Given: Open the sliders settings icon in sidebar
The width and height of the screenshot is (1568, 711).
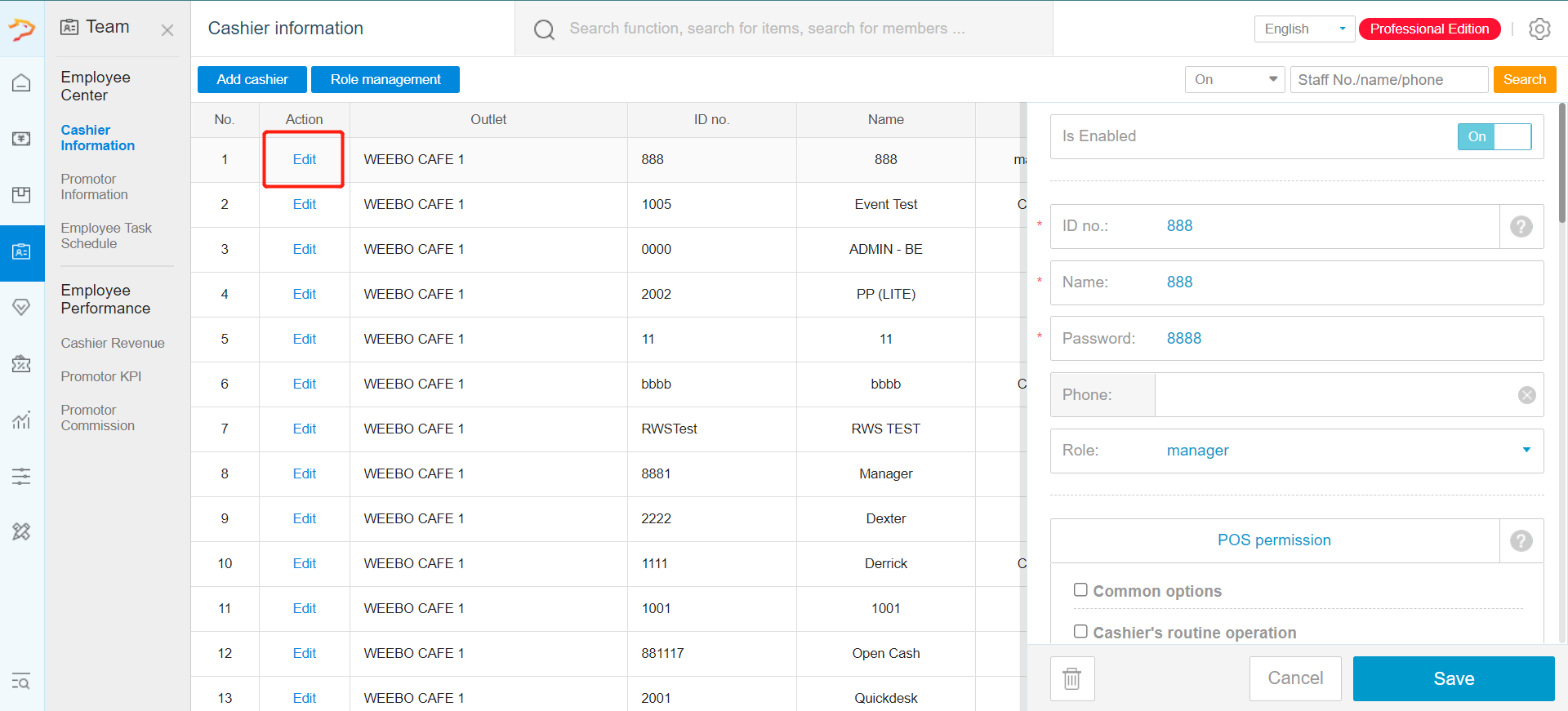Looking at the screenshot, I should click(x=22, y=476).
